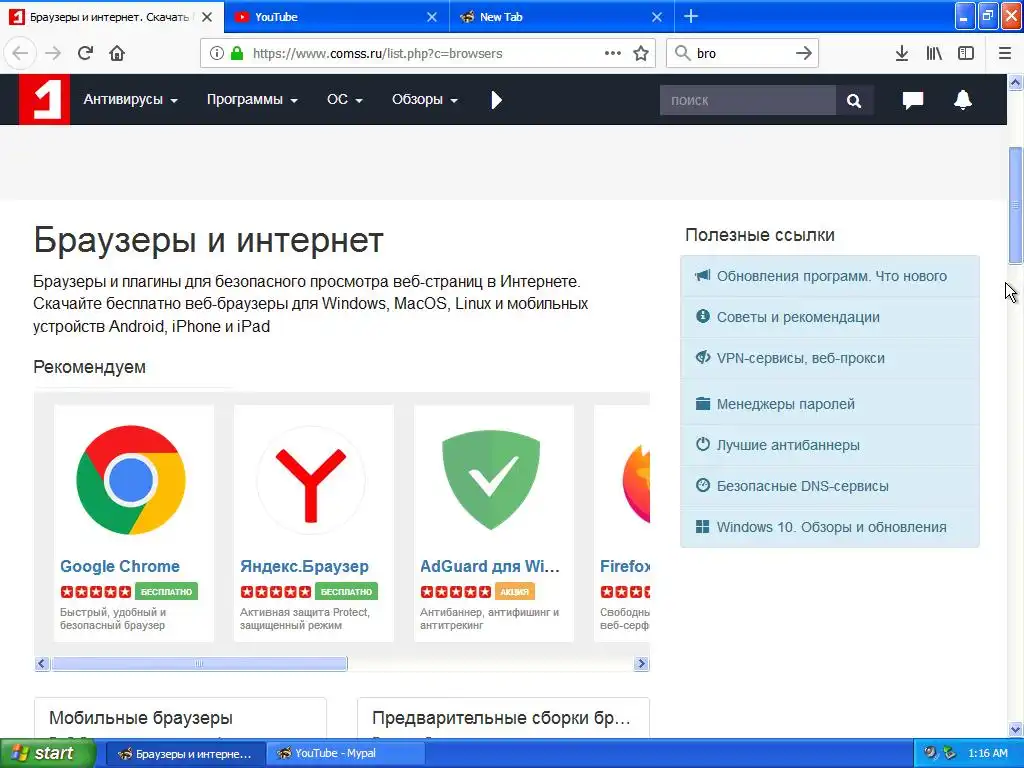
Task: Open the Library bookmarks icon
Action: coord(934,54)
